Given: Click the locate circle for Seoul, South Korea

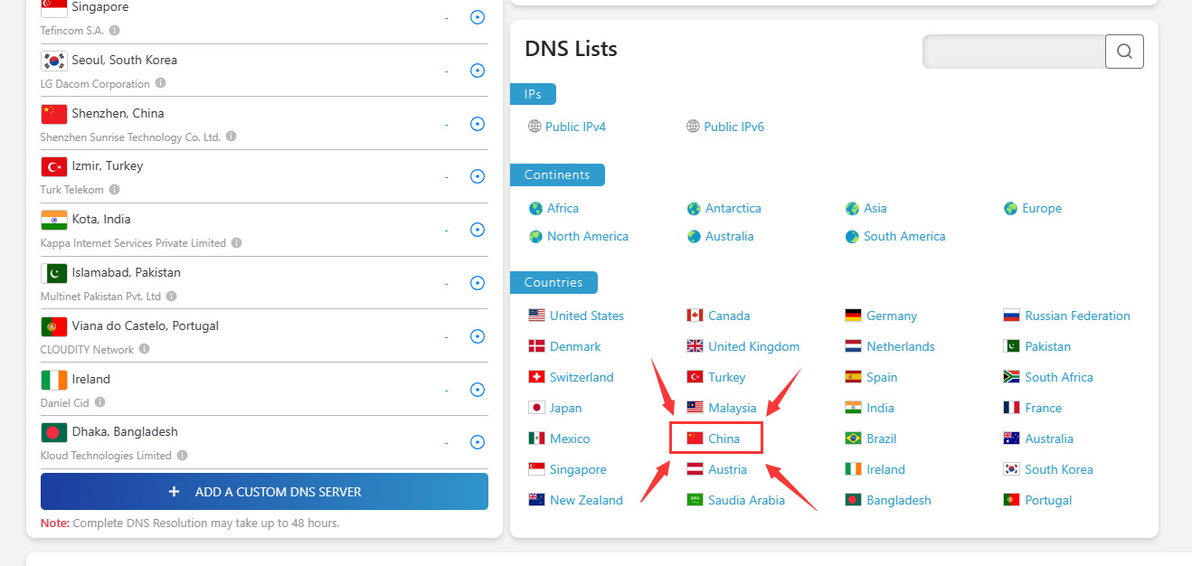Looking at the screenshot, I should point(477,71).
